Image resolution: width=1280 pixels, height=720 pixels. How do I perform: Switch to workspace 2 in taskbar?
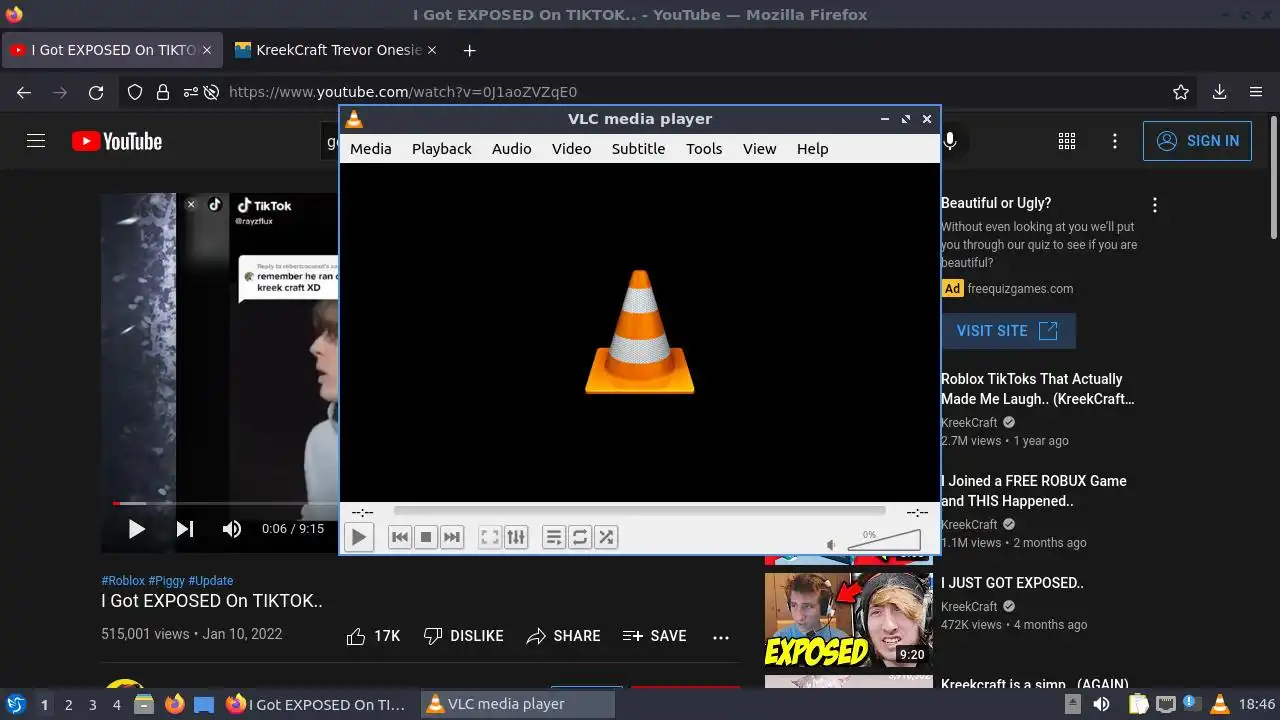(x=68, y=704)
